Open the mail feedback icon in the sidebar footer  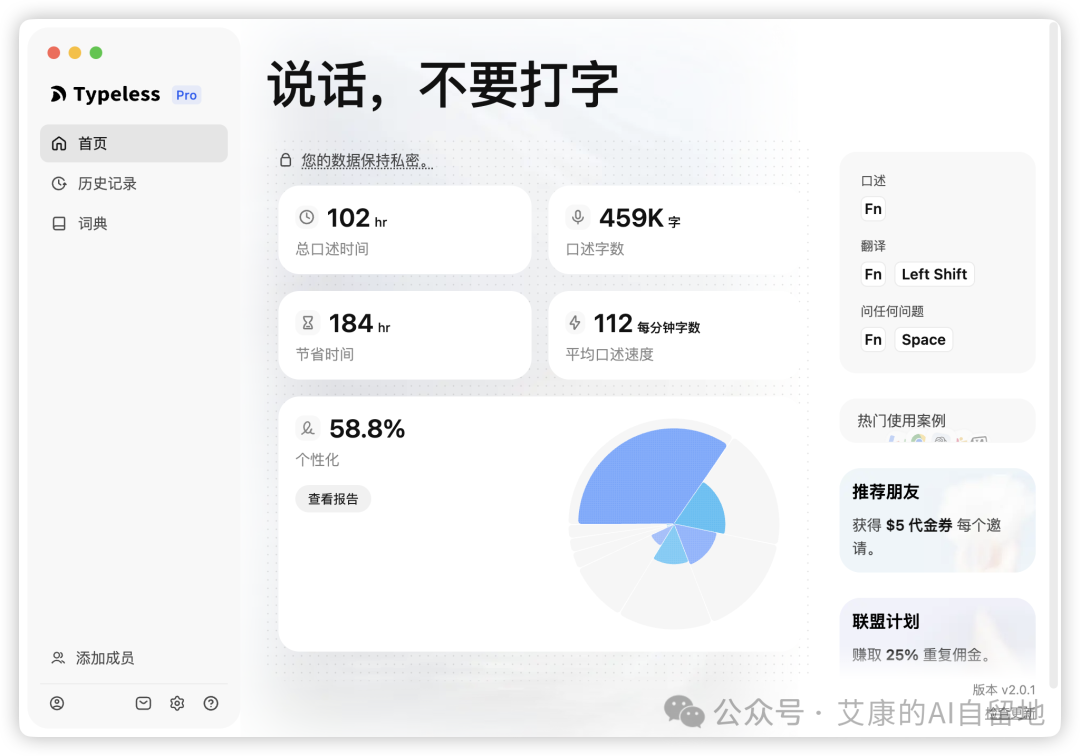point(143,703)
